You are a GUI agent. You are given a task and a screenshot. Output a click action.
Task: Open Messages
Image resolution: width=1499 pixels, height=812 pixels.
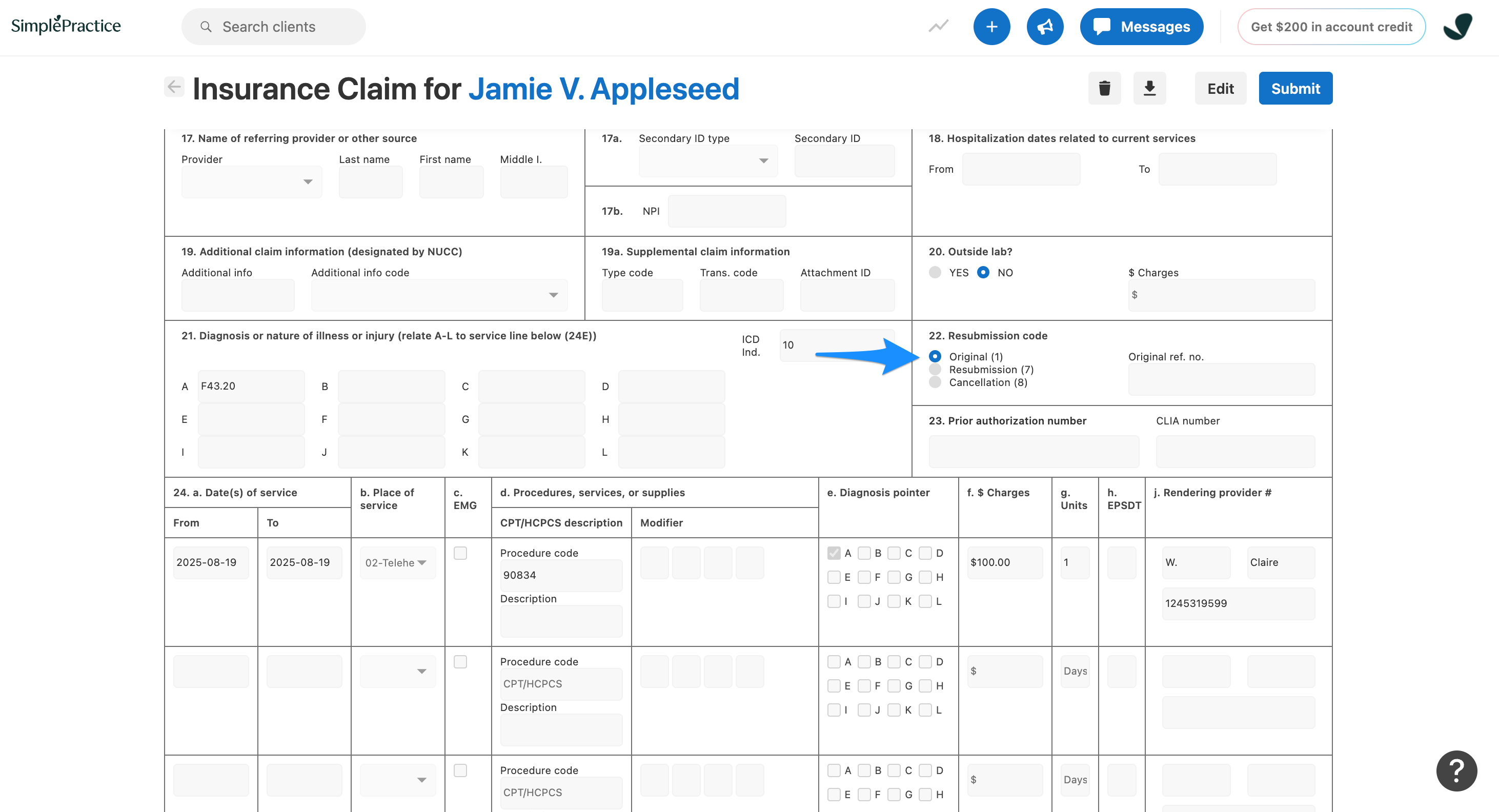[1142, 27]
